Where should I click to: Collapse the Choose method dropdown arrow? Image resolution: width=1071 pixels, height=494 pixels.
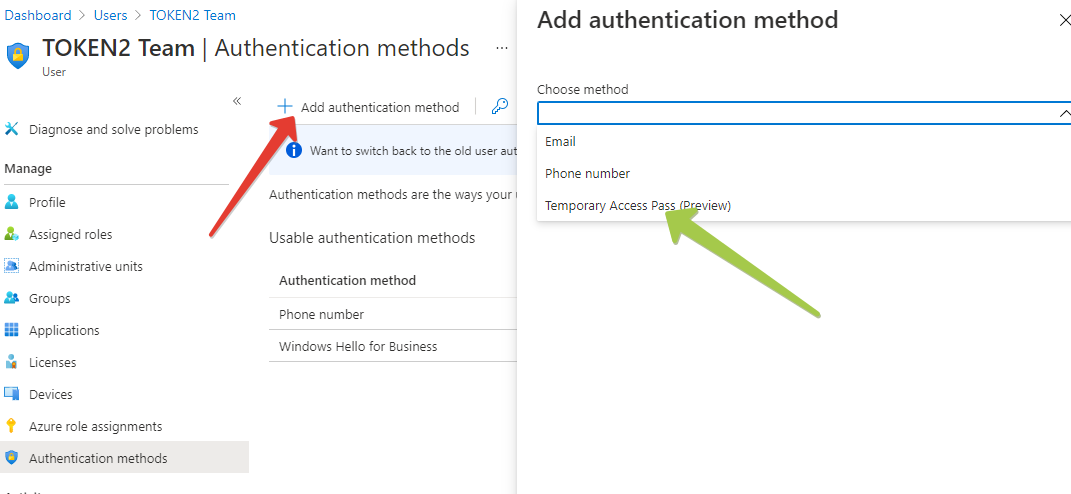[1064, 113]
